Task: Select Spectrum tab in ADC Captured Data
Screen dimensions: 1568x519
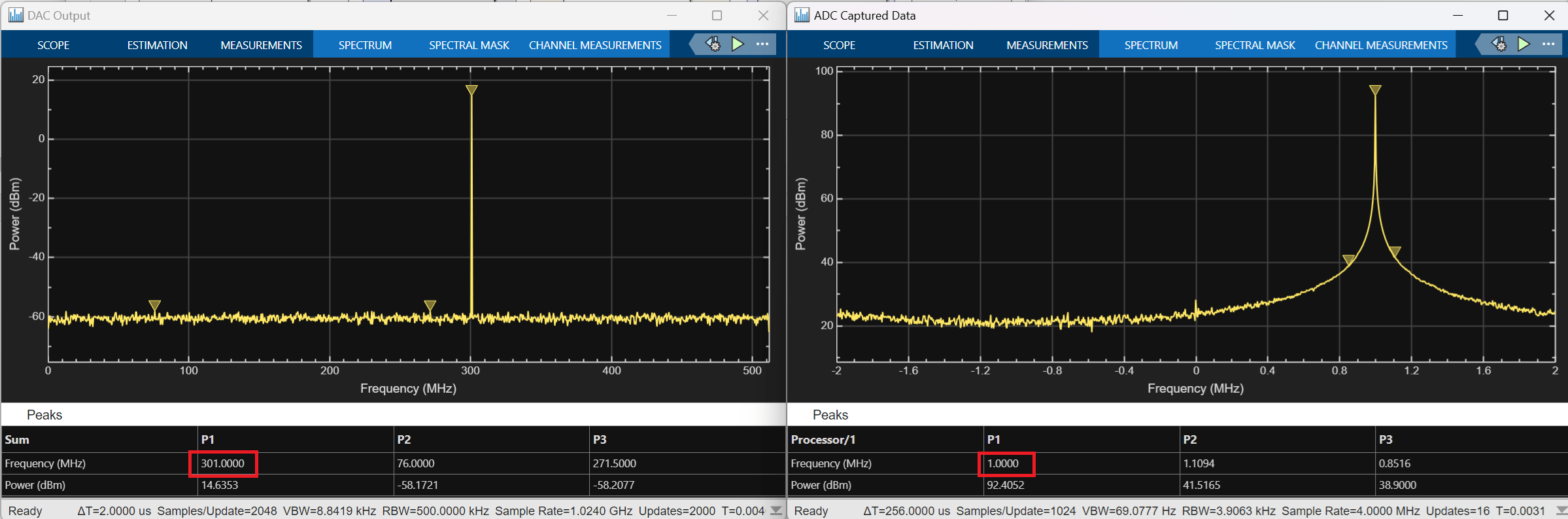Action: tap(1151, 45)
